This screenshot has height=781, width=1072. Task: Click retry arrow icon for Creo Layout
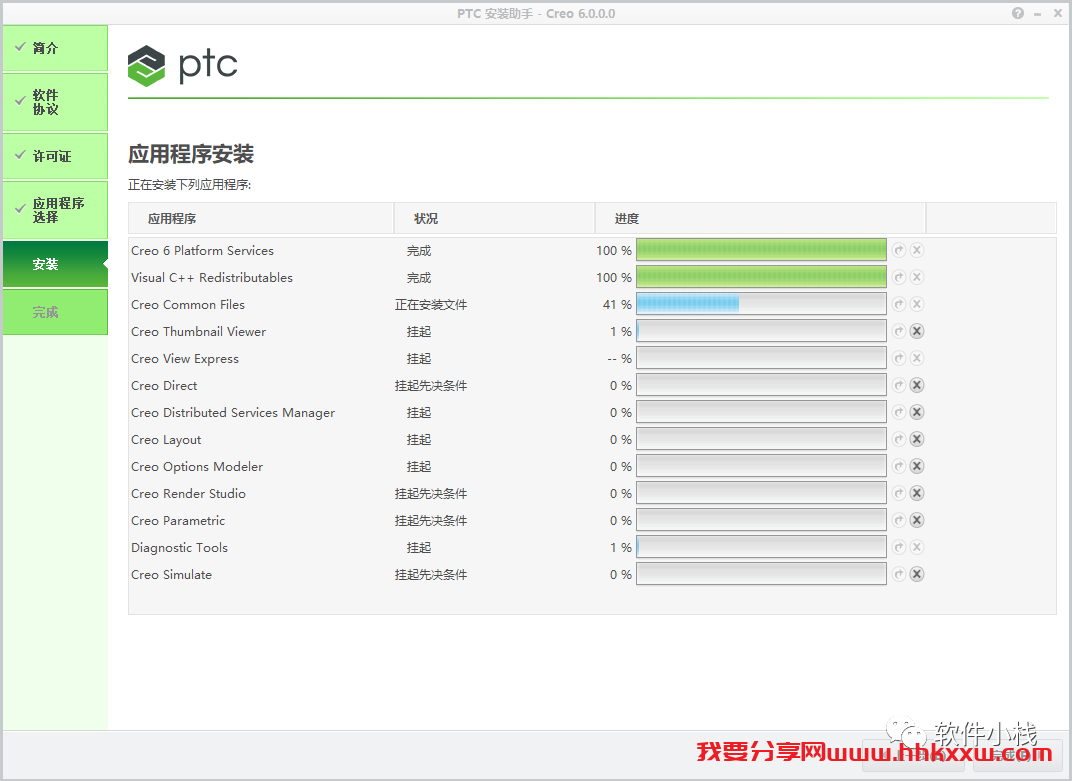point(899,439)
